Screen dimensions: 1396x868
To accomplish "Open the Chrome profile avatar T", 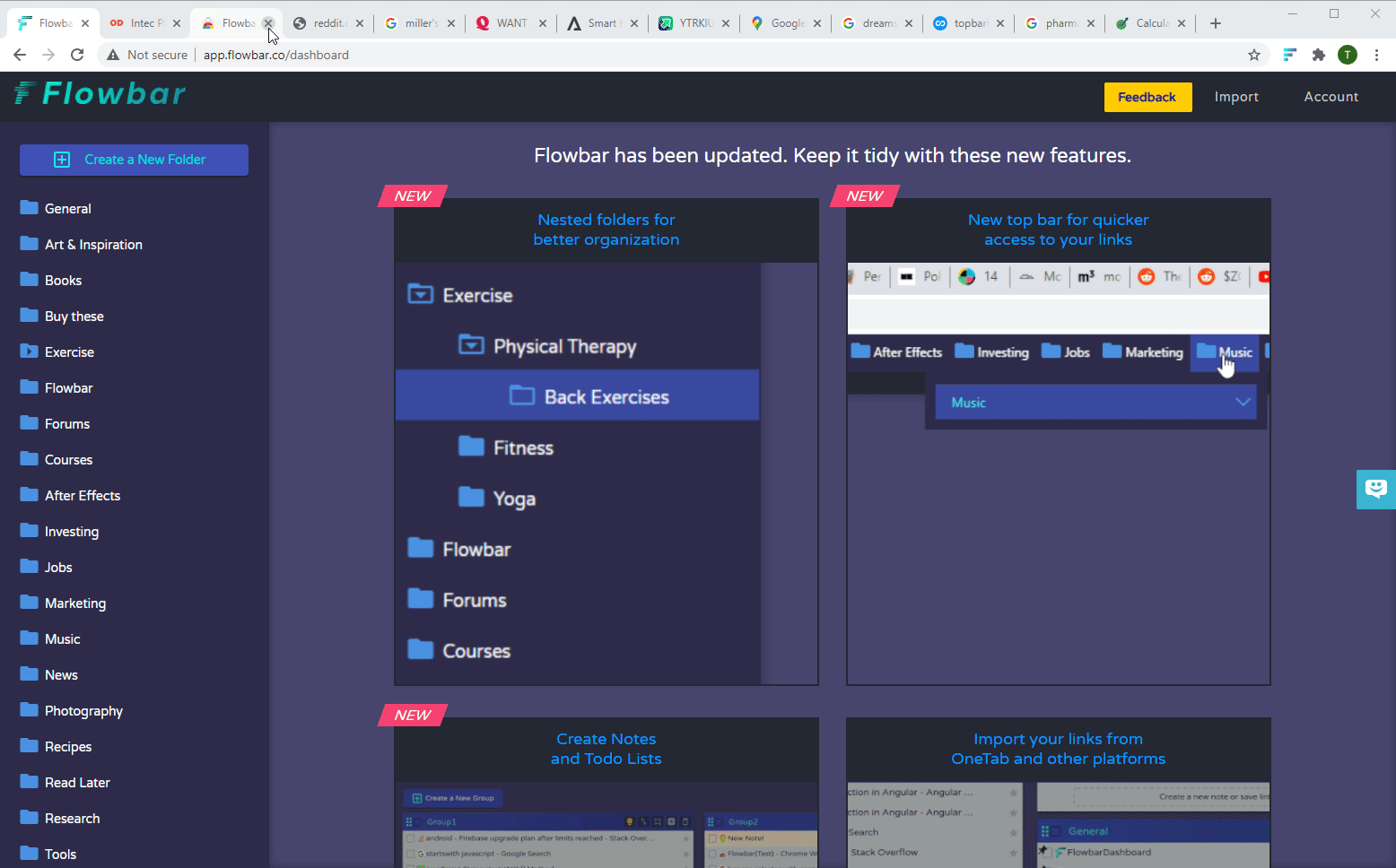I will pos(1348,55).
